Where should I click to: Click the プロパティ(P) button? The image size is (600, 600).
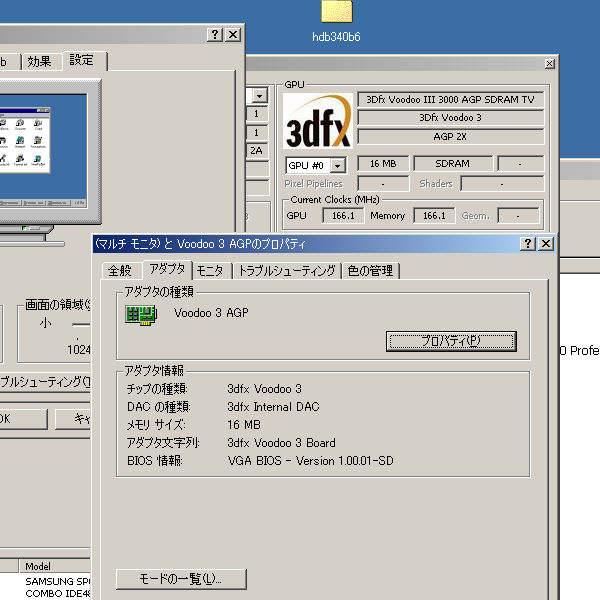pos(451,341)
